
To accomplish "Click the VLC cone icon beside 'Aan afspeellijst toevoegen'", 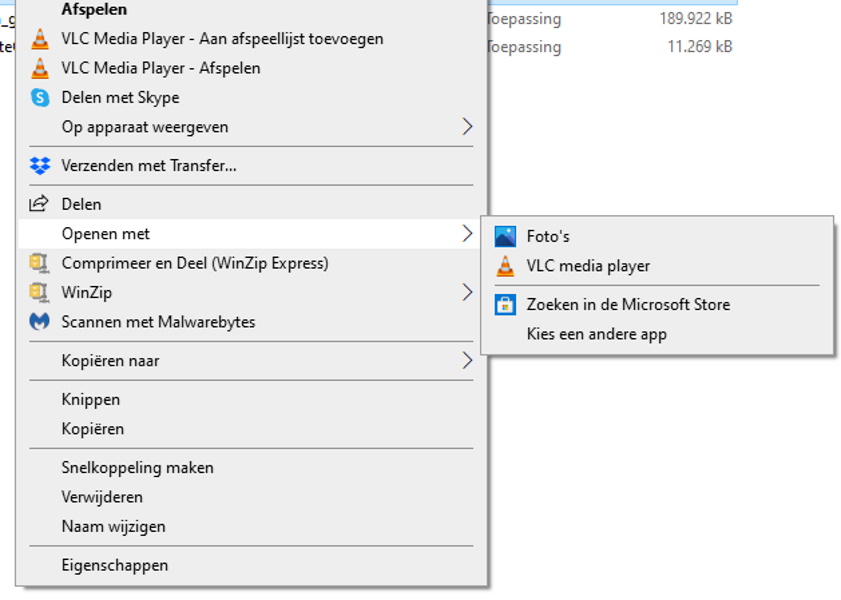I will pos(40,39).
